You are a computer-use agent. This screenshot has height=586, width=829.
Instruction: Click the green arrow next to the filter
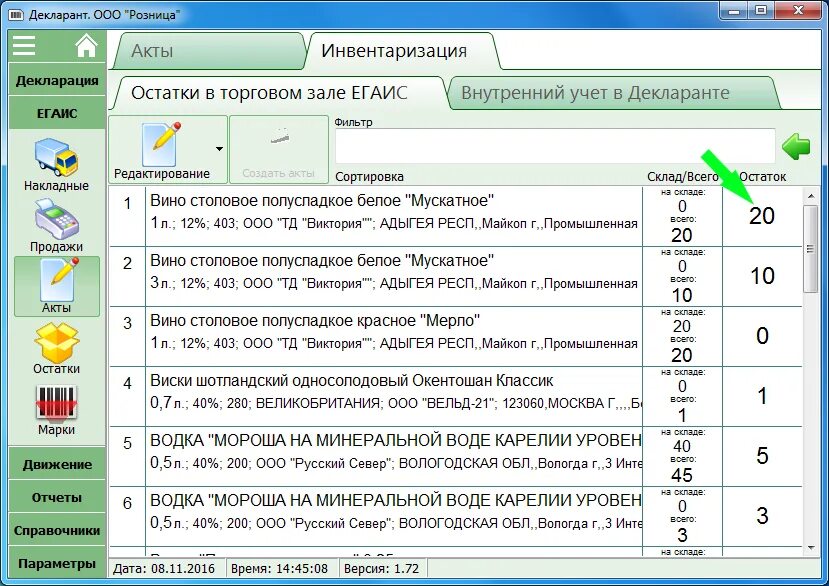pyautogui.click(x=796, y=146)
